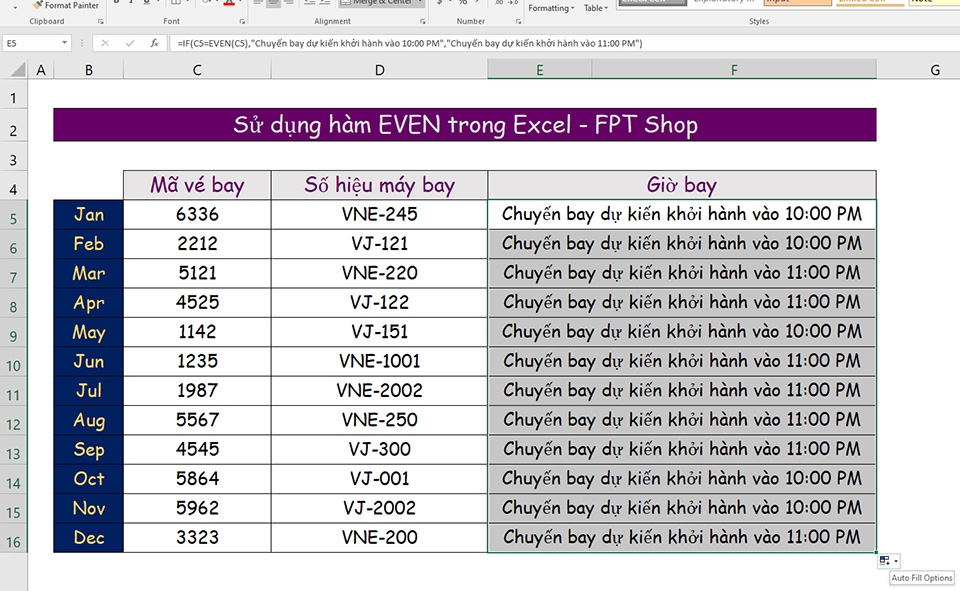
Task: Click the purple title 'Sử dụng hàm EVEN trong Excel'
Action: click(465, 125)
